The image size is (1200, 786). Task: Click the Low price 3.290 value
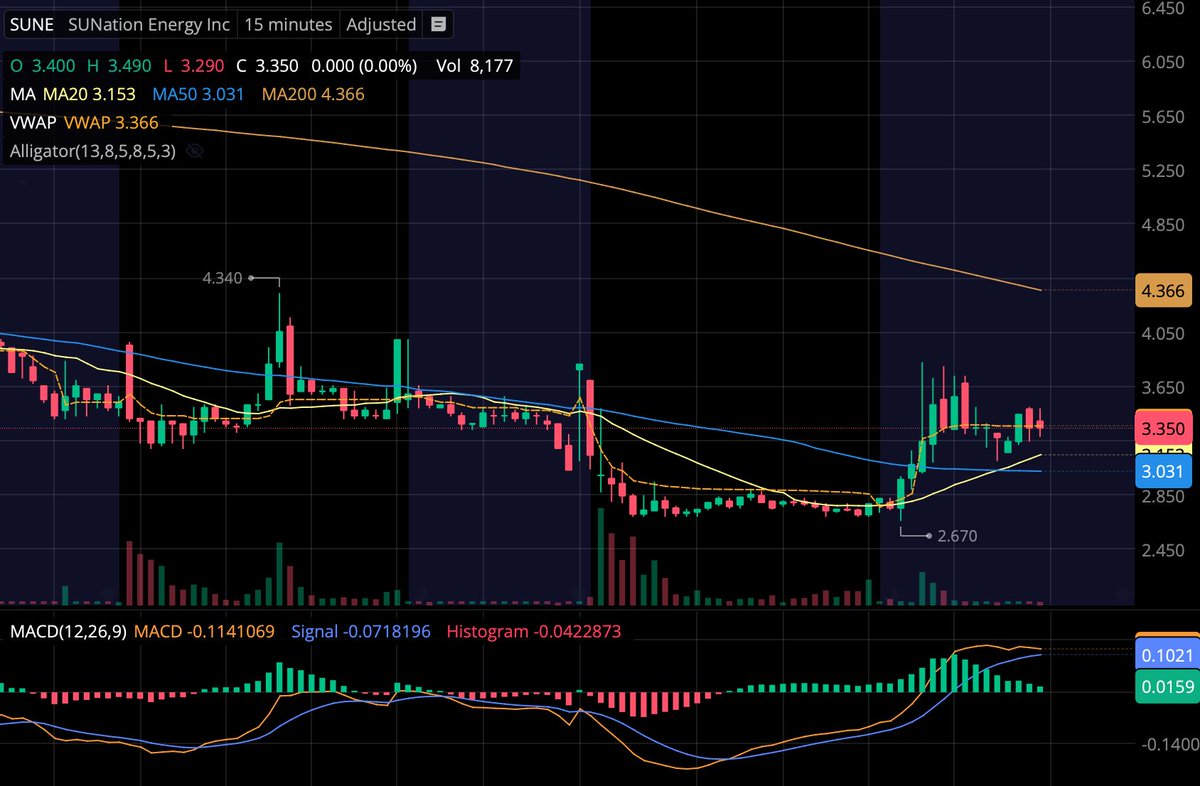tap(195, 66)
